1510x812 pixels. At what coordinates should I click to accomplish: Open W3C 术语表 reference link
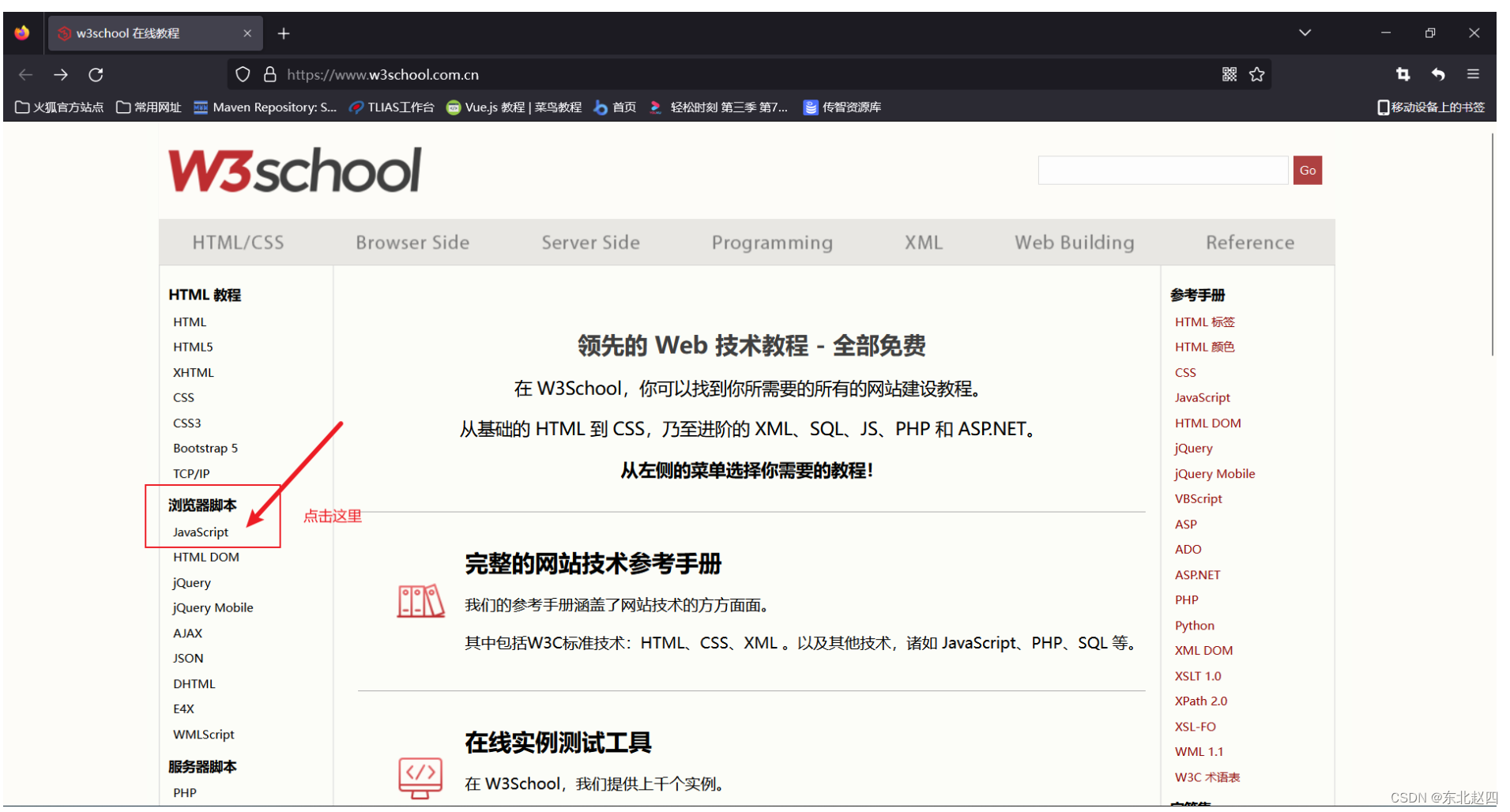click(x=1207, y=776)
